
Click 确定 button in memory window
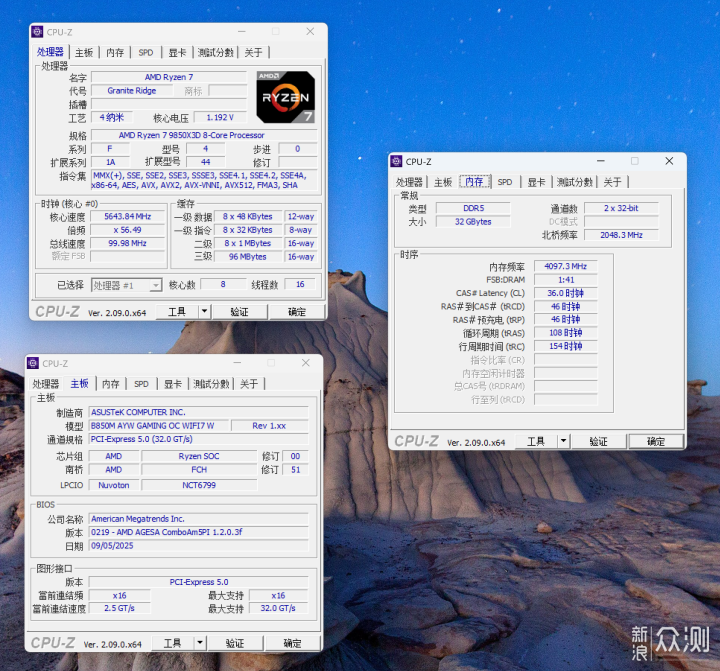(x=656, y=441)
